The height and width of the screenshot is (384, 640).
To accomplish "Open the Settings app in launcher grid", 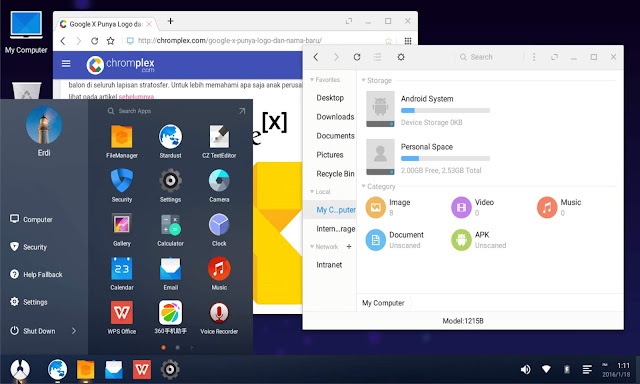I will point(170,185).
